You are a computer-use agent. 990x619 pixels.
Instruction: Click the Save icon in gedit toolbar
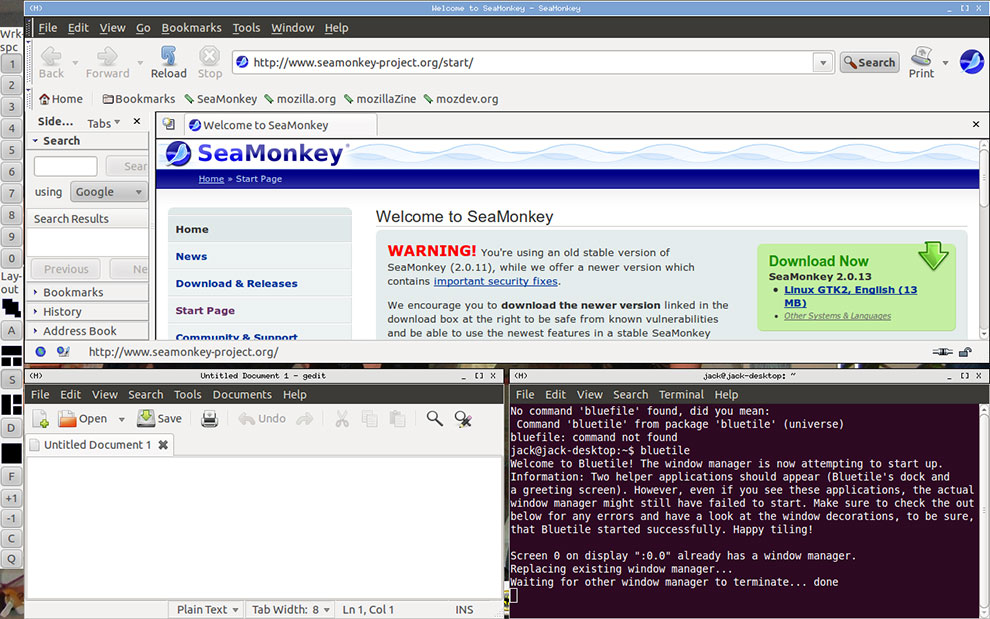coord(146,418)
